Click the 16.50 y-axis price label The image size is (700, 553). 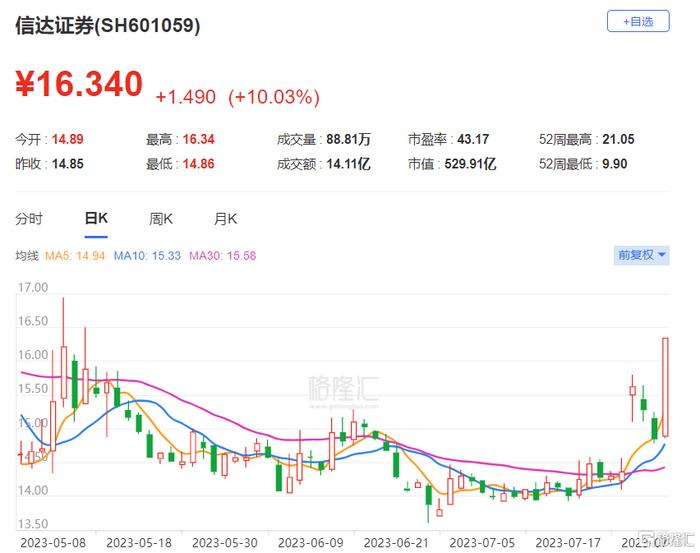[33, 321]
